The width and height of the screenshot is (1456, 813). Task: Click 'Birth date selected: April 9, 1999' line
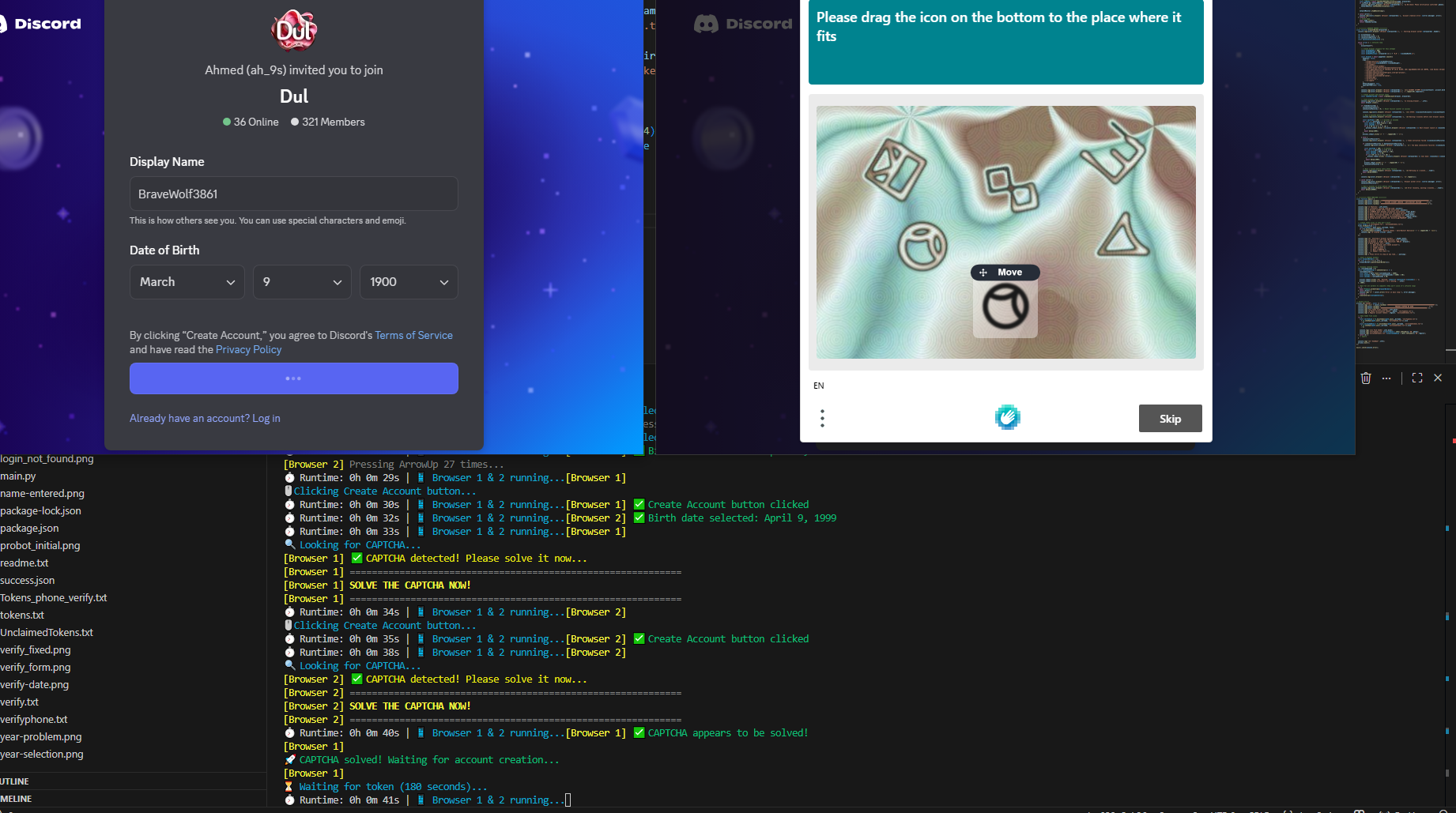click(742, 518)
